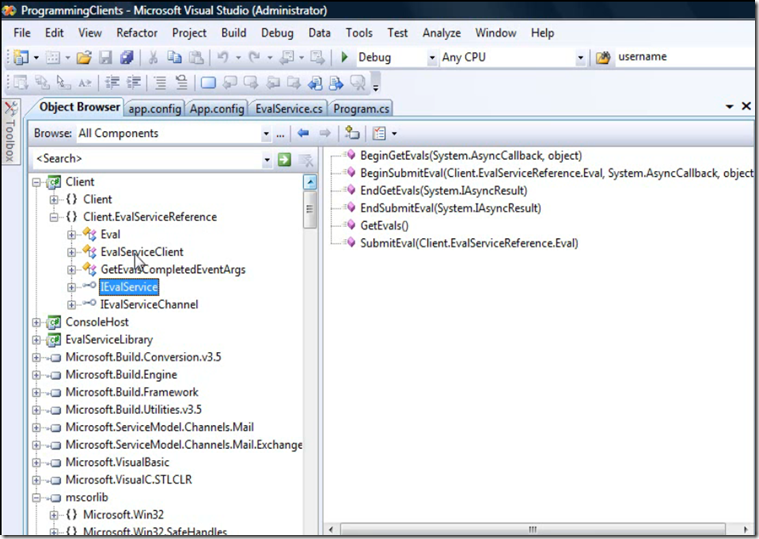Click the Object Browser Forward arrow

[325, 133]
